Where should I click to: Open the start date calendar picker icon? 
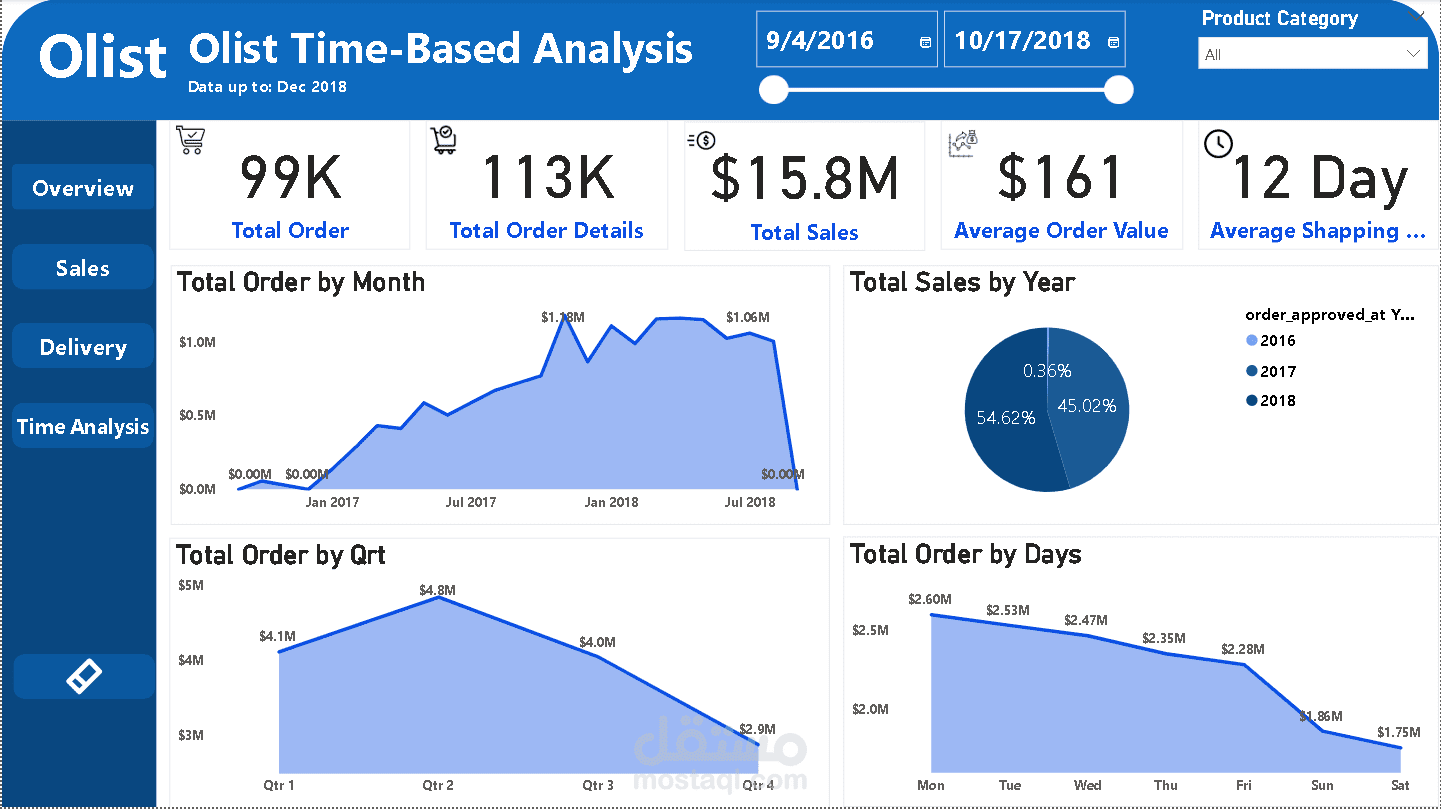point(925,42)
